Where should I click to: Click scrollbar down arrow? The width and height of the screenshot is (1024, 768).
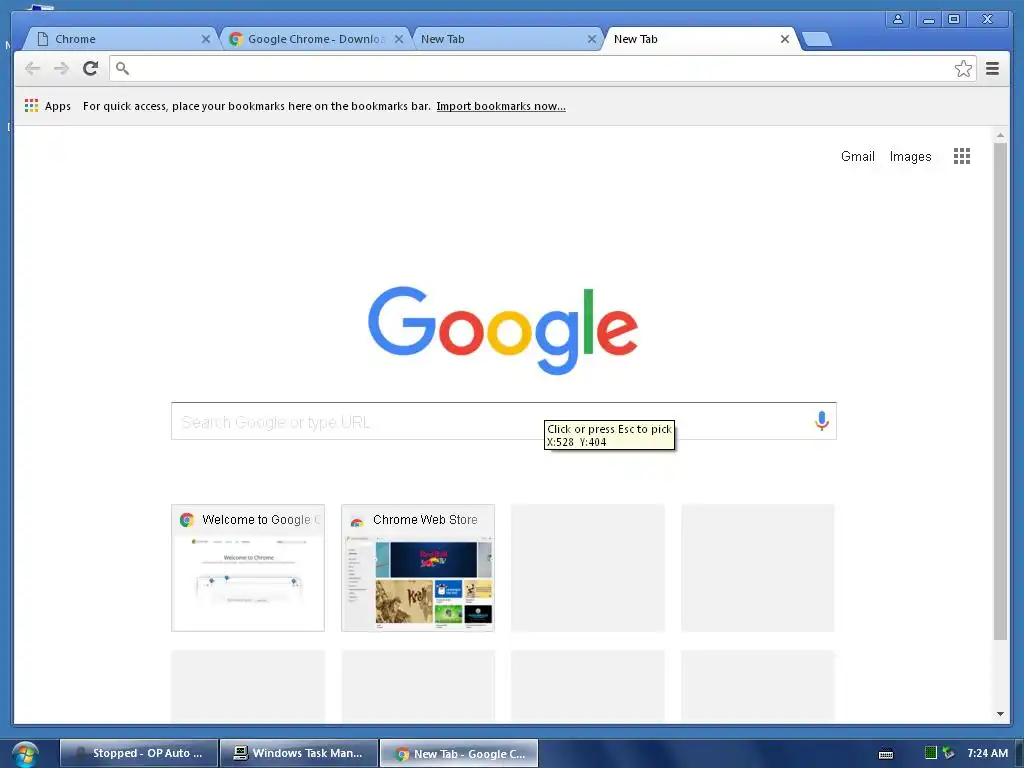[x=1000, y=714]
